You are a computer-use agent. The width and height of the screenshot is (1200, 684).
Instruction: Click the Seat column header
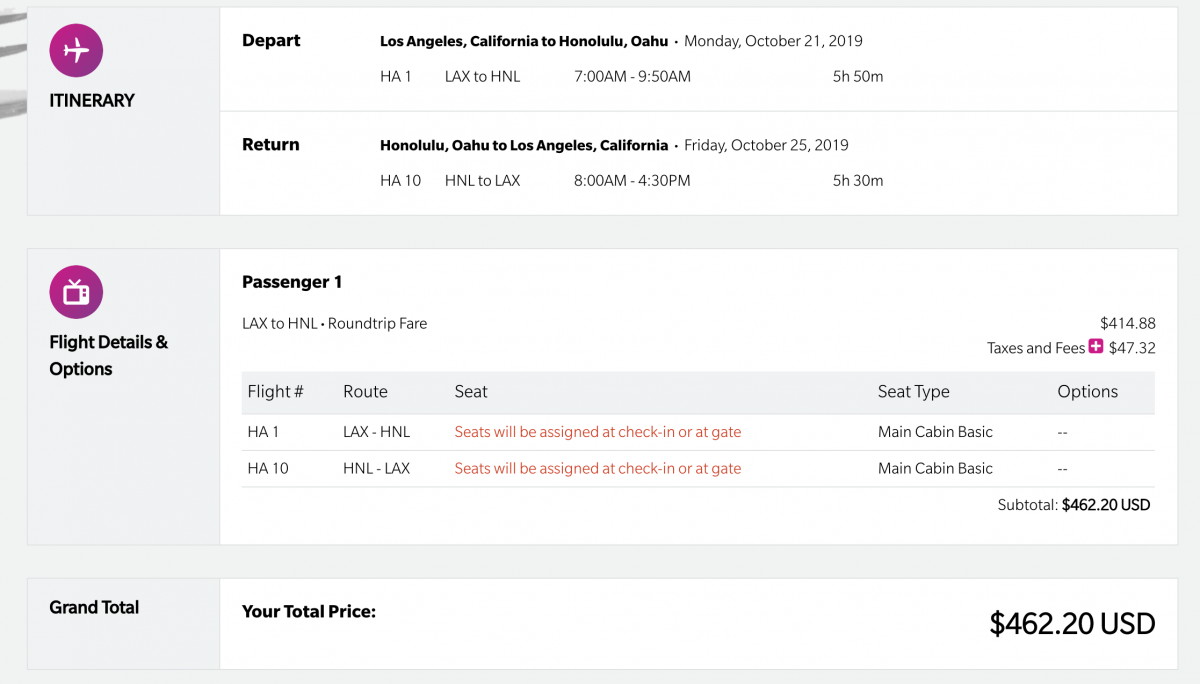471,392
